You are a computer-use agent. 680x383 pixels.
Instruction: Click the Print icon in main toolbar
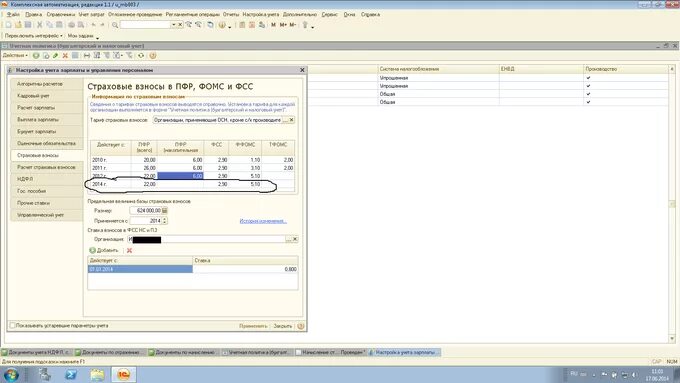click(x=72, y=25)
